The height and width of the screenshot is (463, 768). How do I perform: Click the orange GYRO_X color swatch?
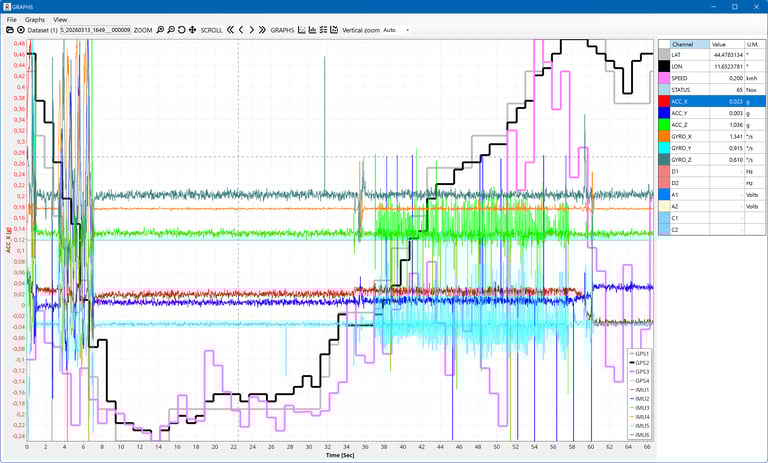pos(663,136)
